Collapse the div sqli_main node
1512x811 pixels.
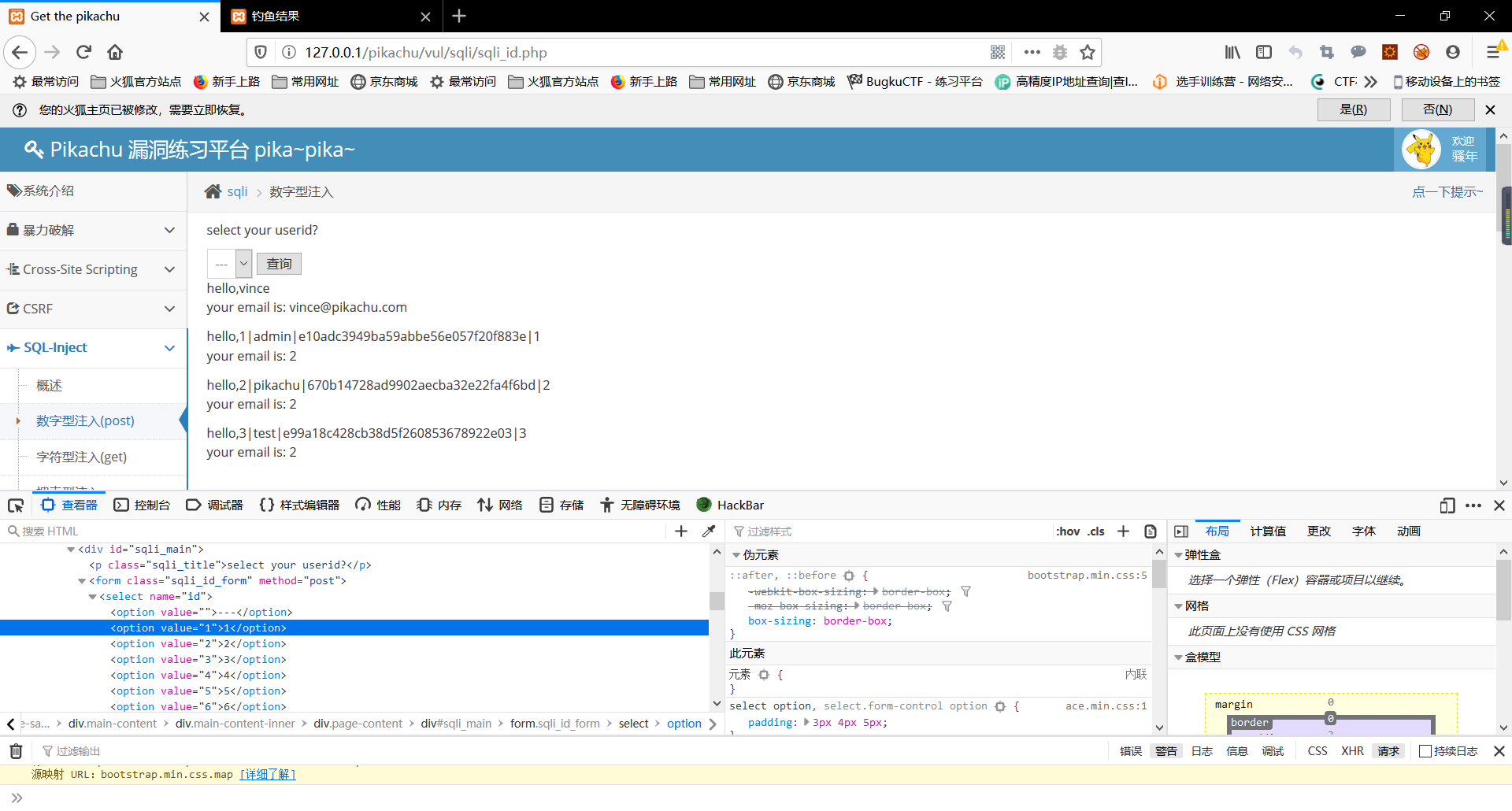(71, 550)
